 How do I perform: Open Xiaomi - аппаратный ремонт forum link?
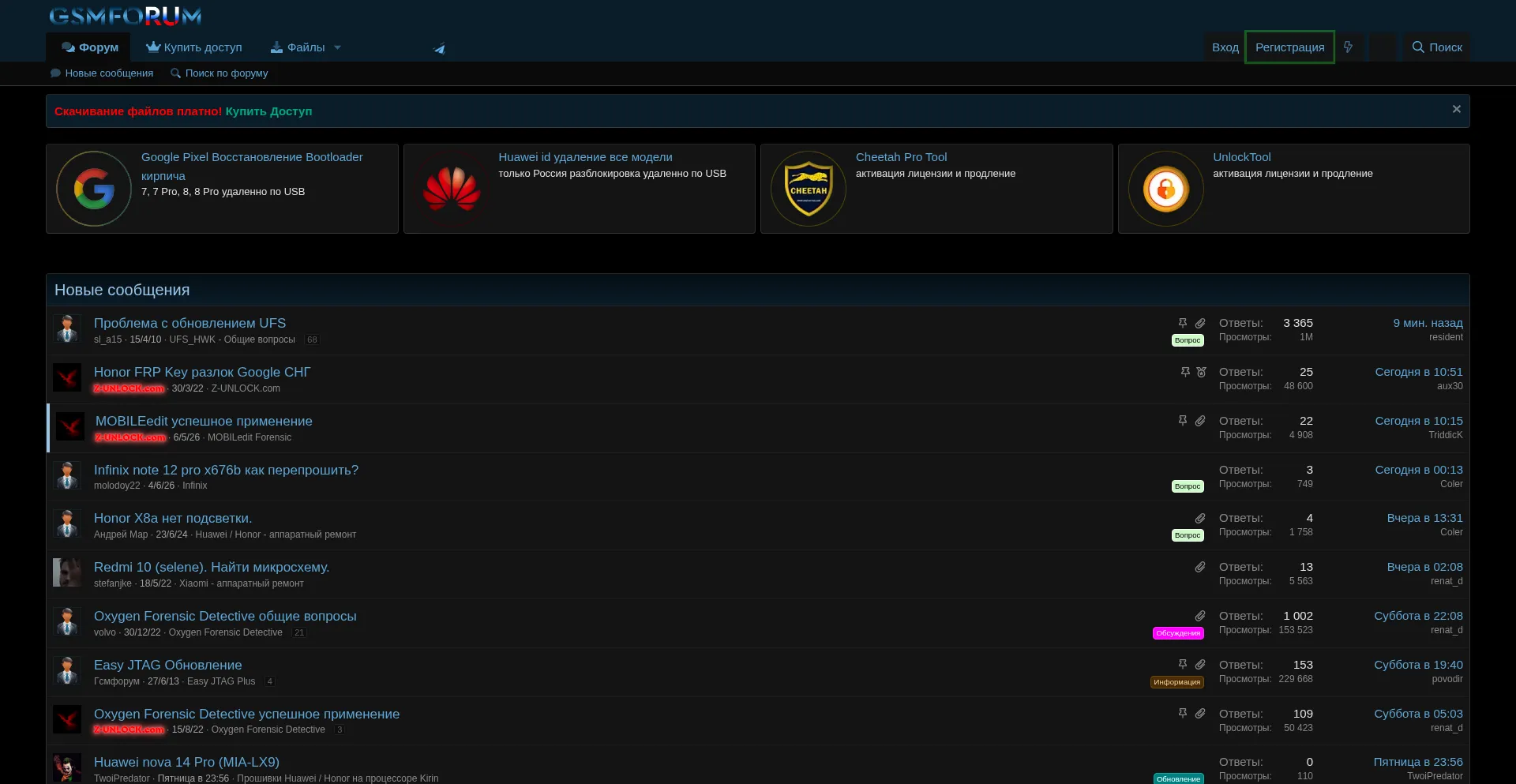pyautogui.click(x=242, y=583)
